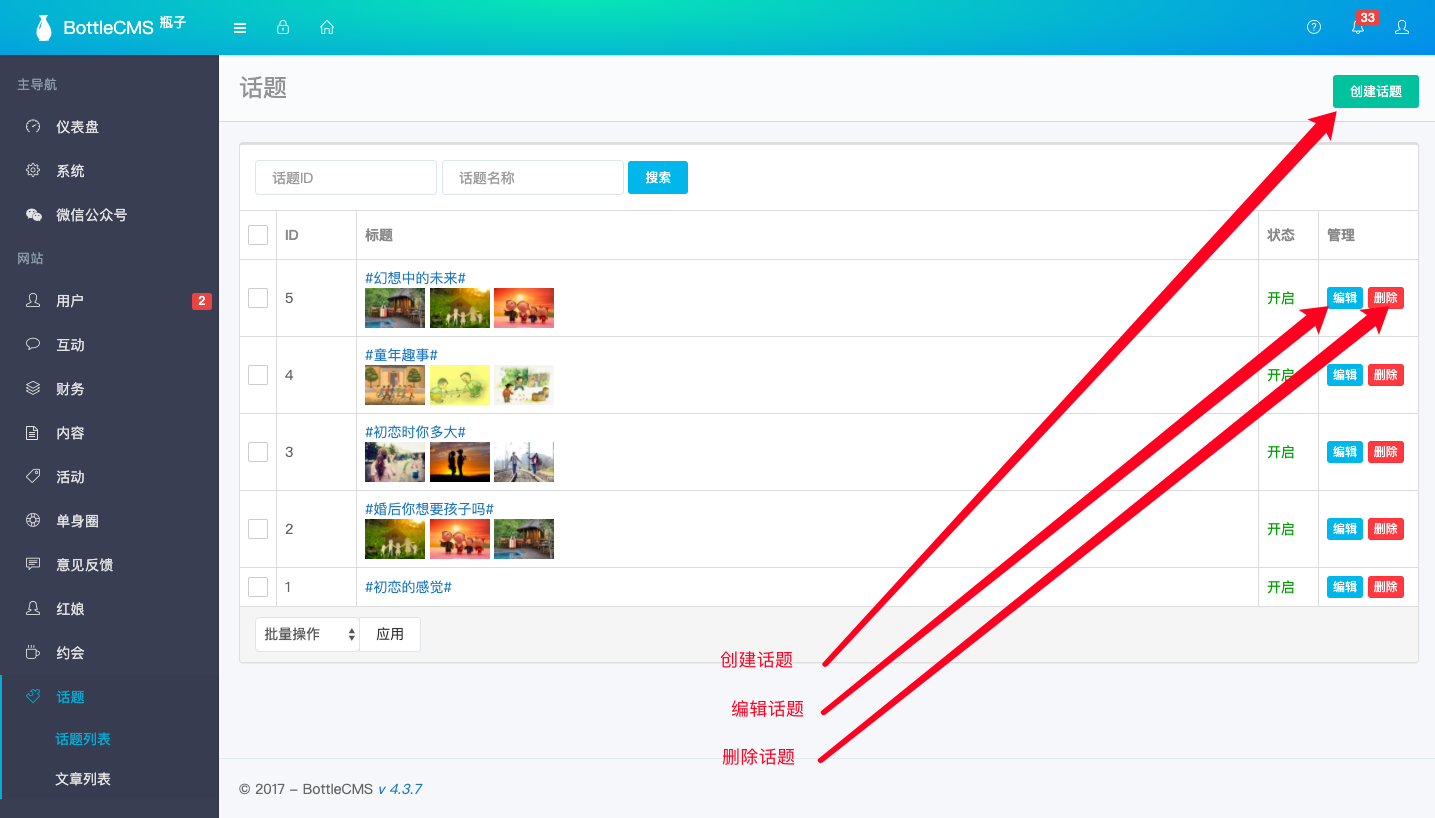Click the red badge 2 beside 用户

(x=202, y=301)
